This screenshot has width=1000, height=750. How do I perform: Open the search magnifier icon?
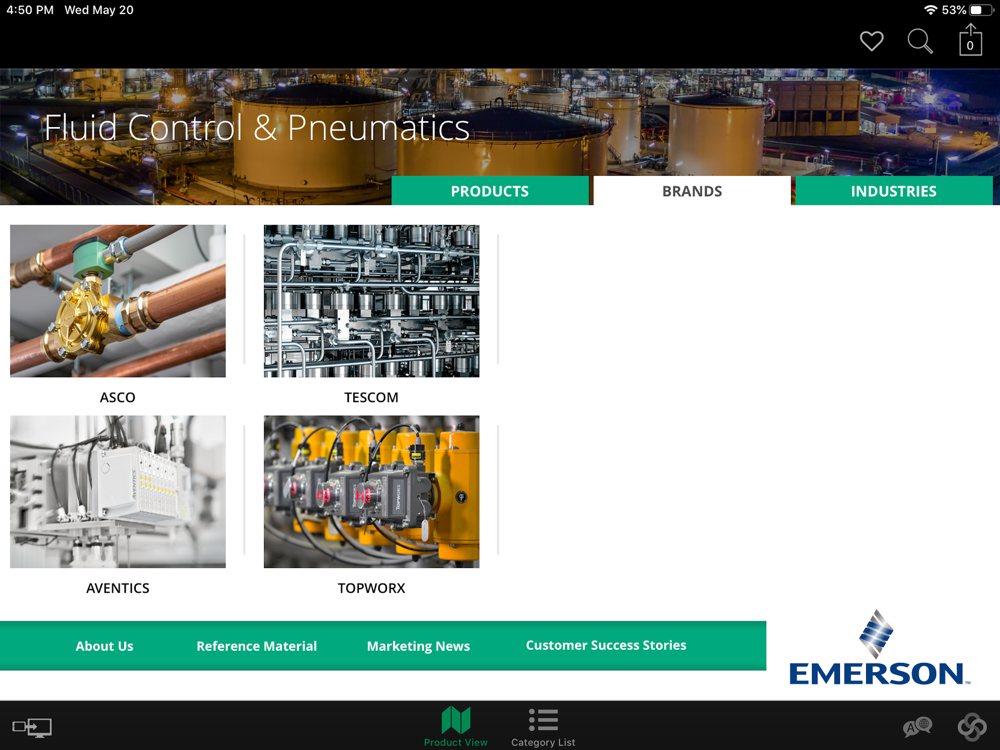[920, 41]
